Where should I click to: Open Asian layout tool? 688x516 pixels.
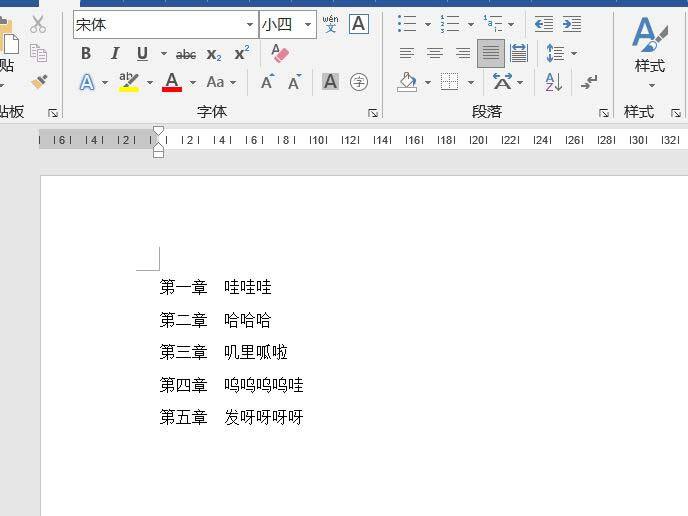click(x=502, y=82)
